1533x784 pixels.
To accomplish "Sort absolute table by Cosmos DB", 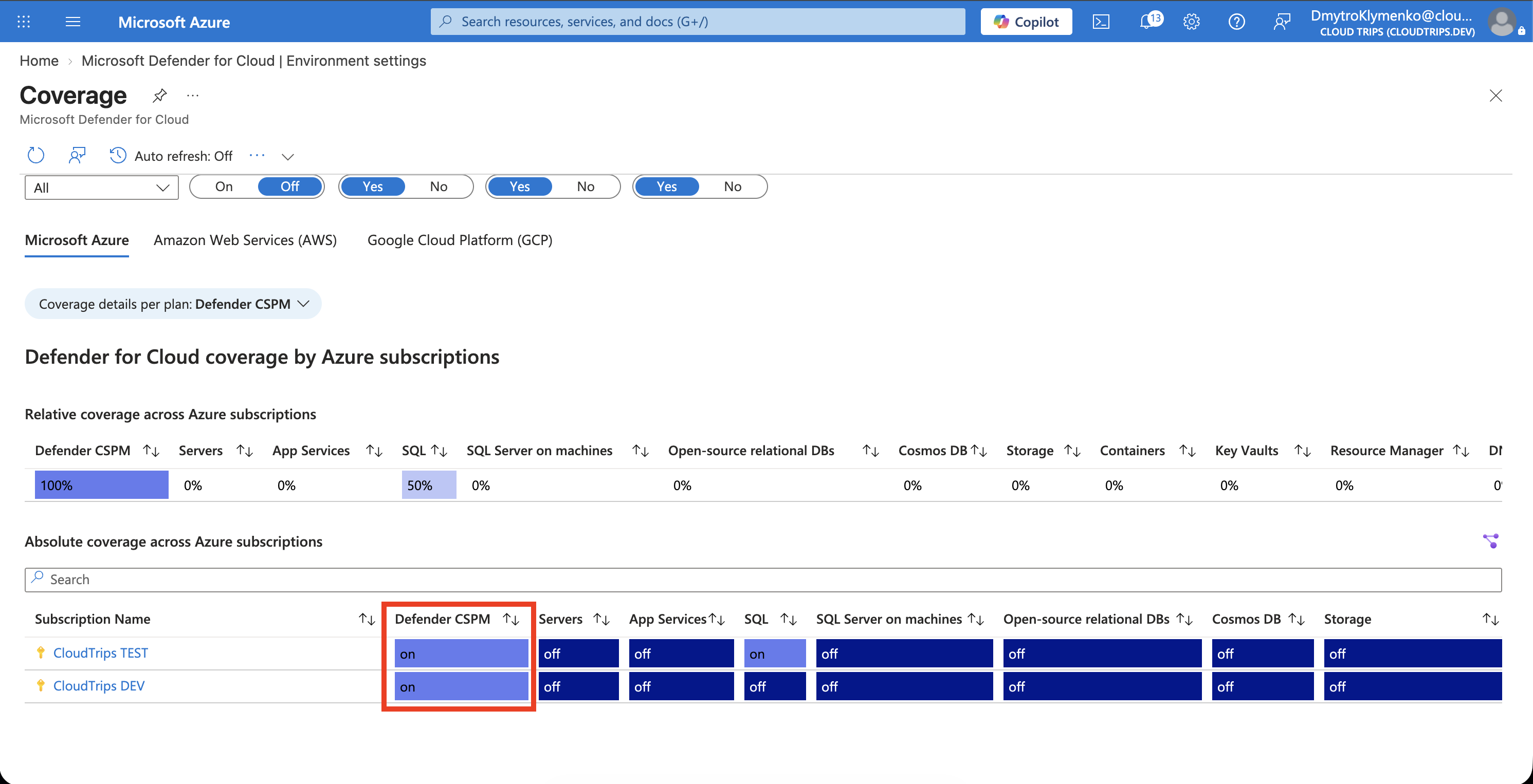I will click(1297, 619).
